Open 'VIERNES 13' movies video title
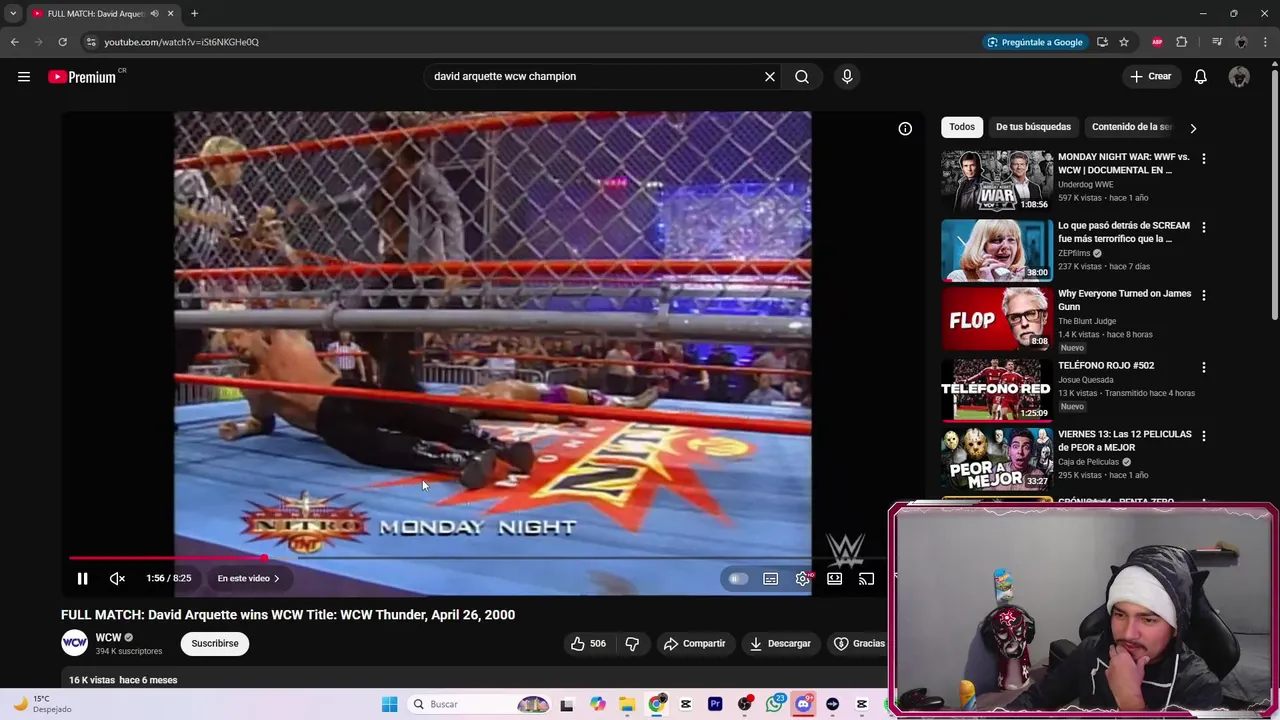 pyautogui.click(x=1125, y=440)
